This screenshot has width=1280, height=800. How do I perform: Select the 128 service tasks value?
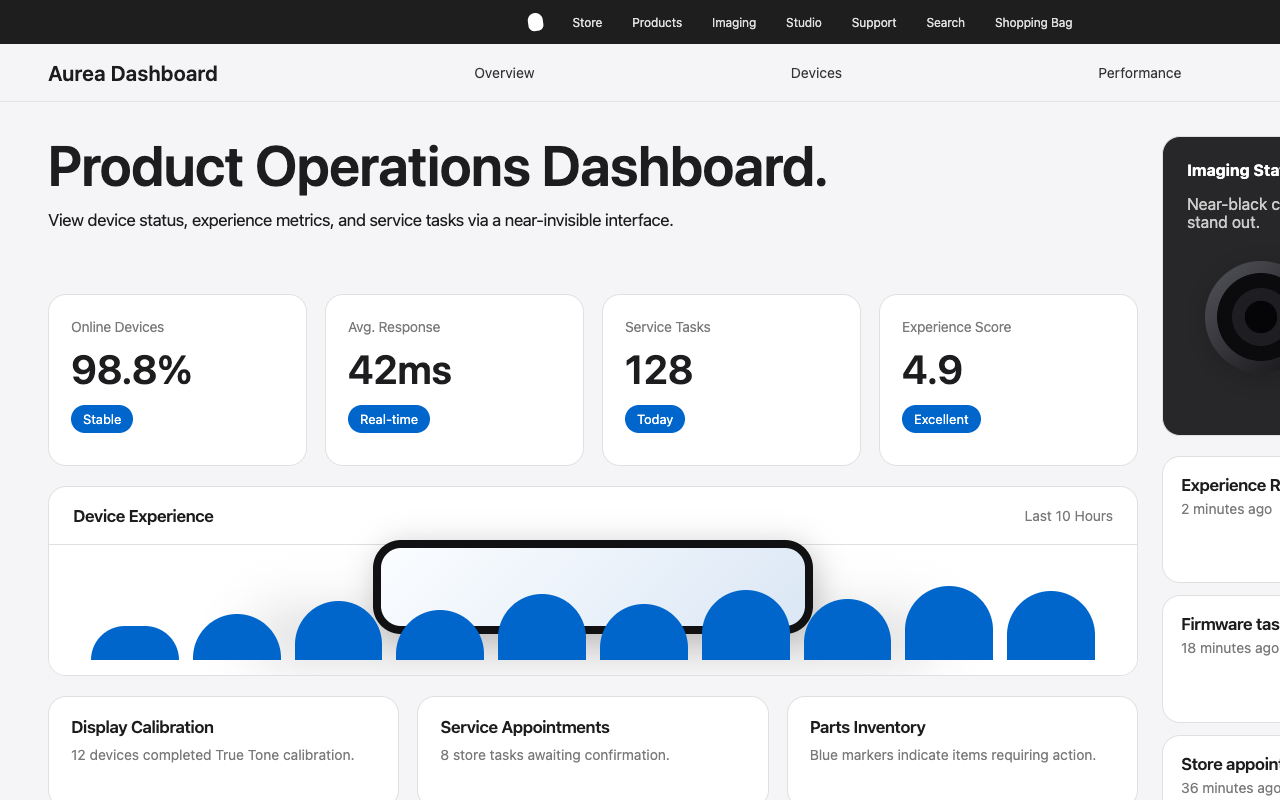(x=659, y=370)
